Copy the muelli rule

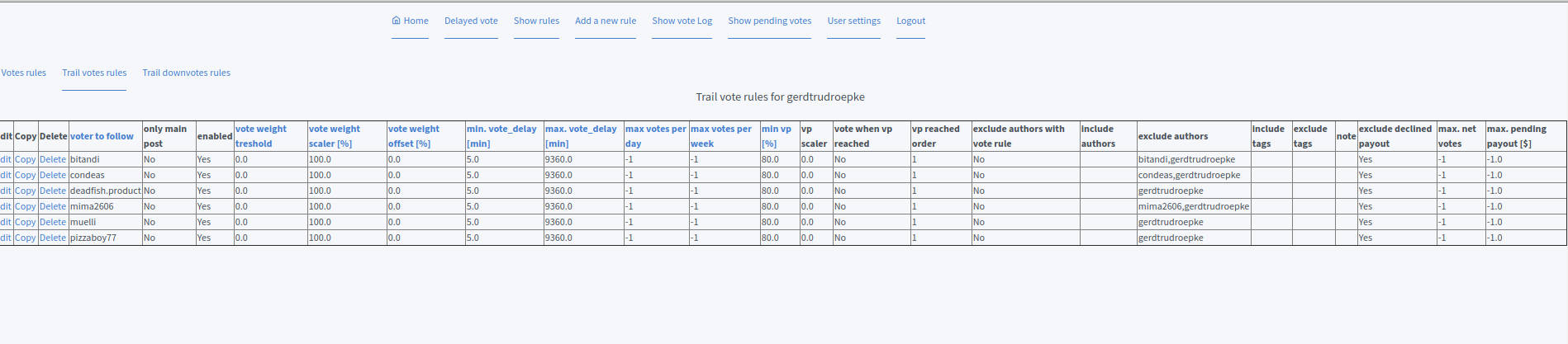pos(26,222)
